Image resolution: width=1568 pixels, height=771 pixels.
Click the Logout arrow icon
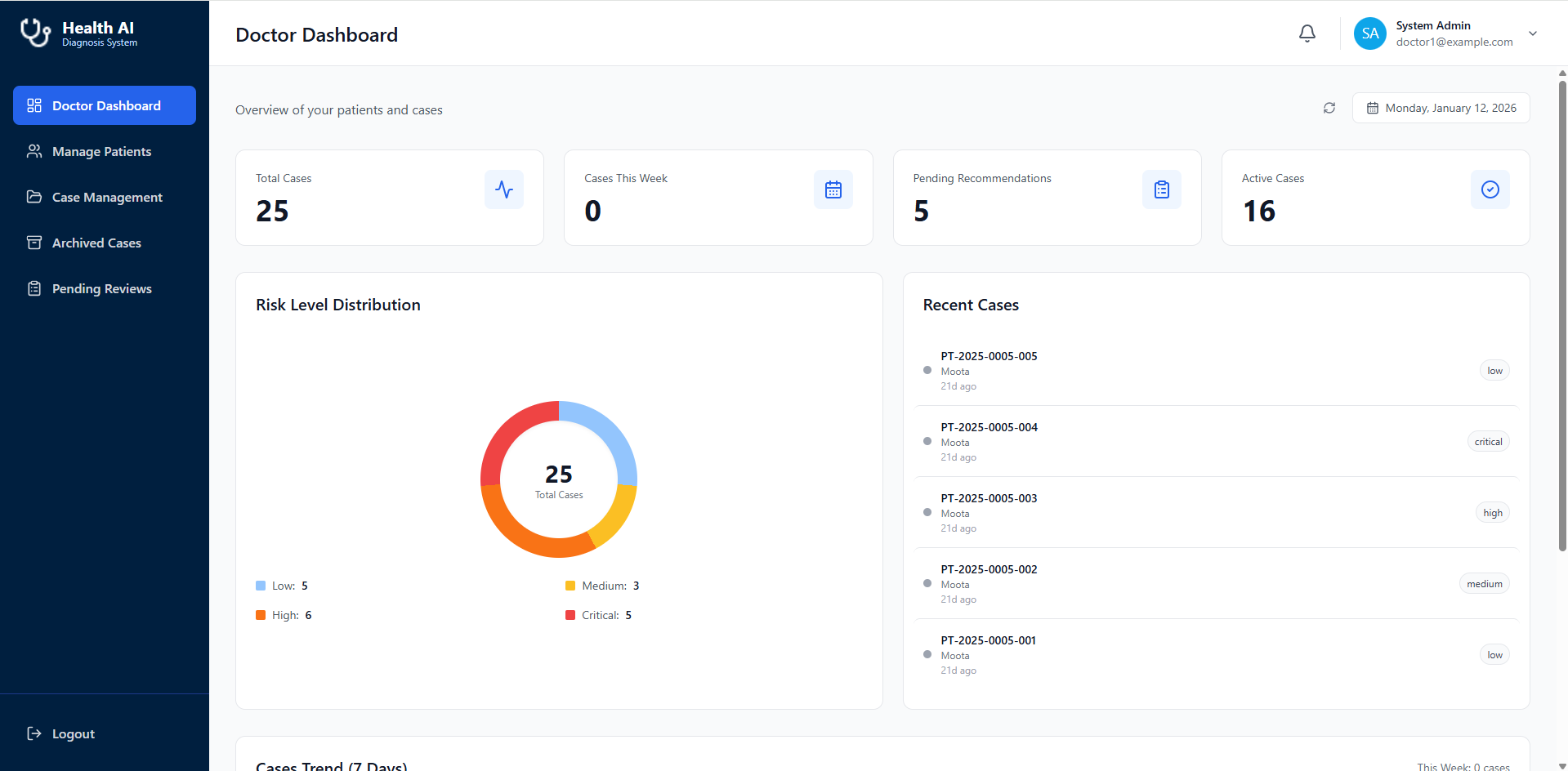point(34,733)
